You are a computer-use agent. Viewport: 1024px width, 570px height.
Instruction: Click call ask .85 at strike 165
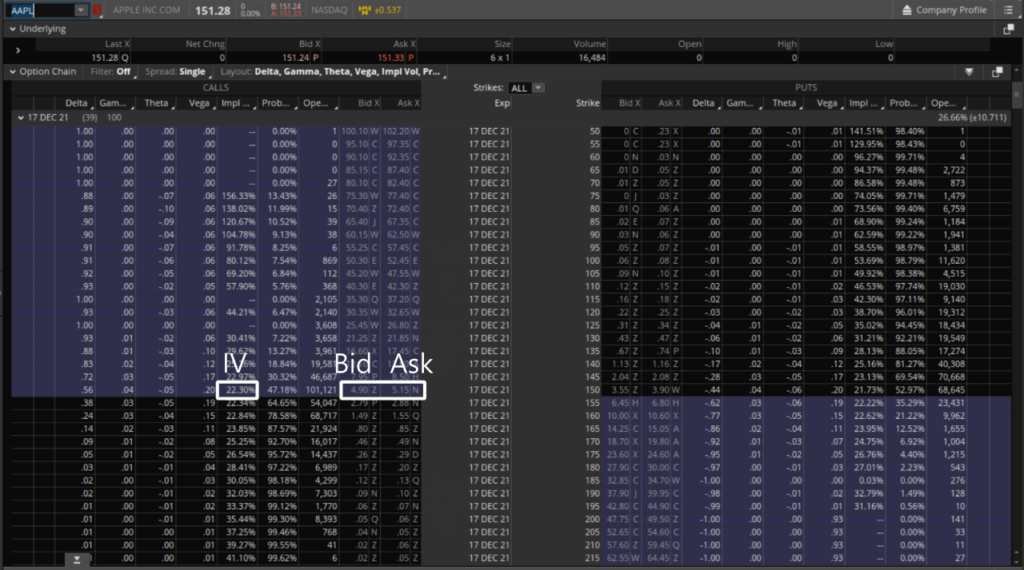point(406,429)
